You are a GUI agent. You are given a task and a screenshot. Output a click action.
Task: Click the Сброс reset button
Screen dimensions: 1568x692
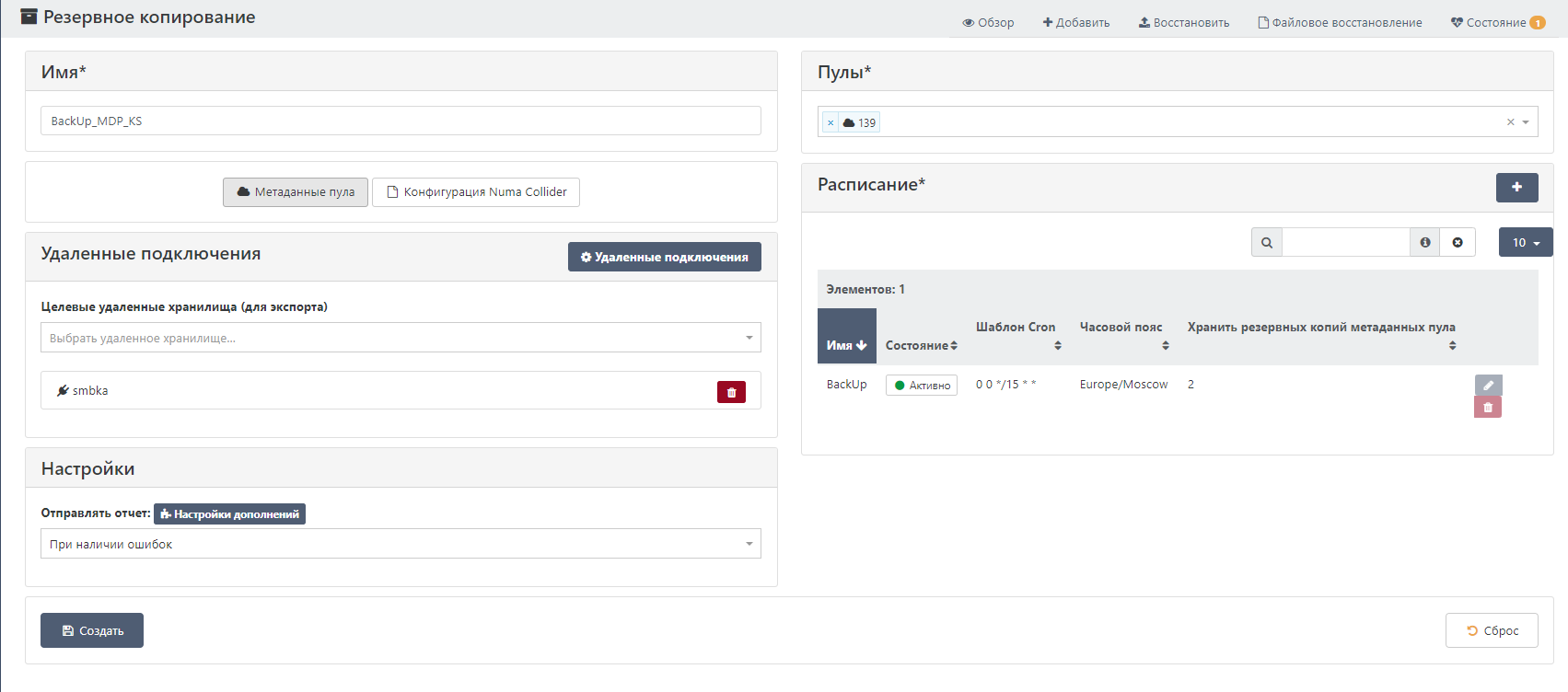click(1492, 630)
